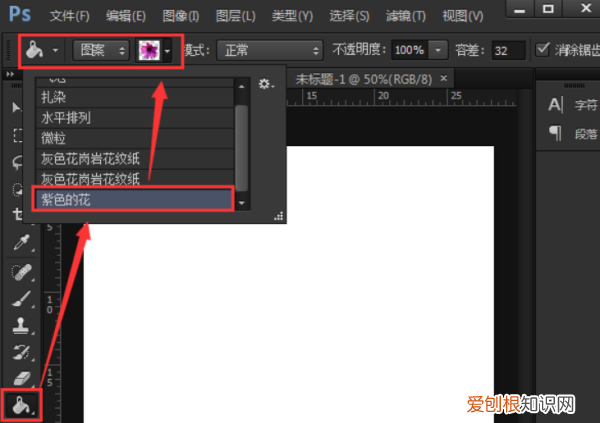Open the fill source dropdown showing 图案
Screen dimensions: 600x423
(x=102, y=49)
